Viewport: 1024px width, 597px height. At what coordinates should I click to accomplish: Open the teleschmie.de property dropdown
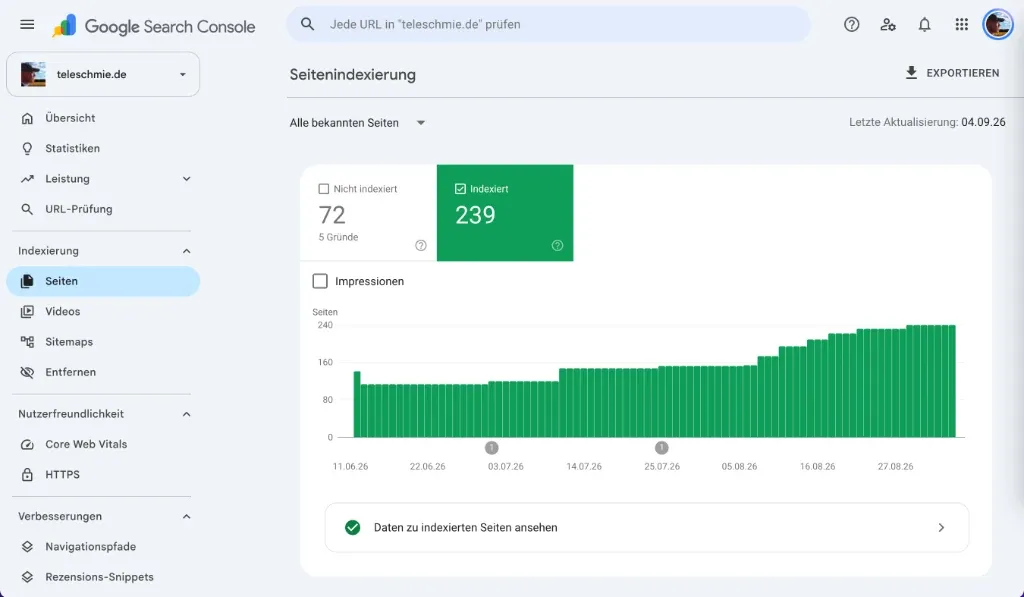103,74
